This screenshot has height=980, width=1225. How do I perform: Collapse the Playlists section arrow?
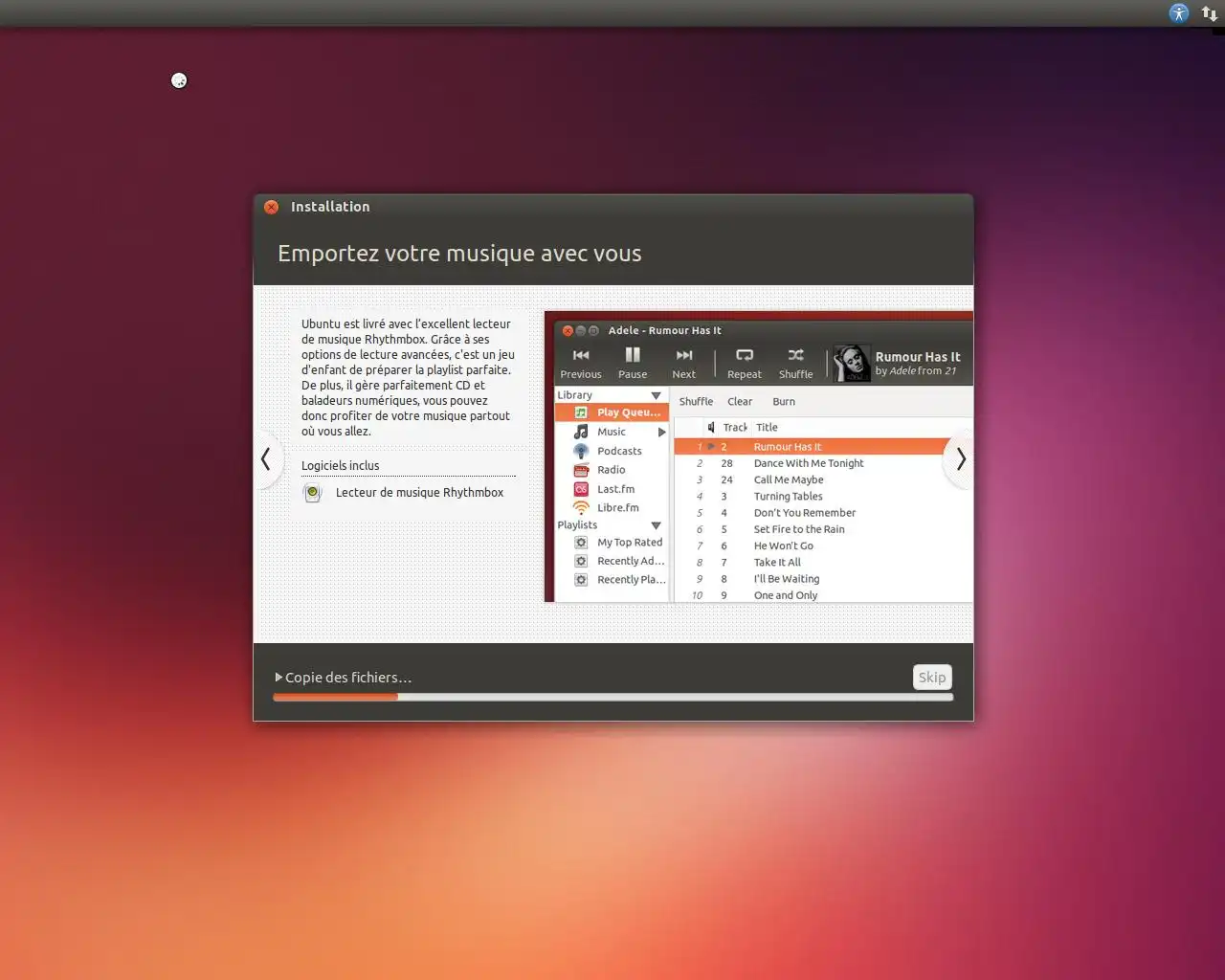(656, 525)
